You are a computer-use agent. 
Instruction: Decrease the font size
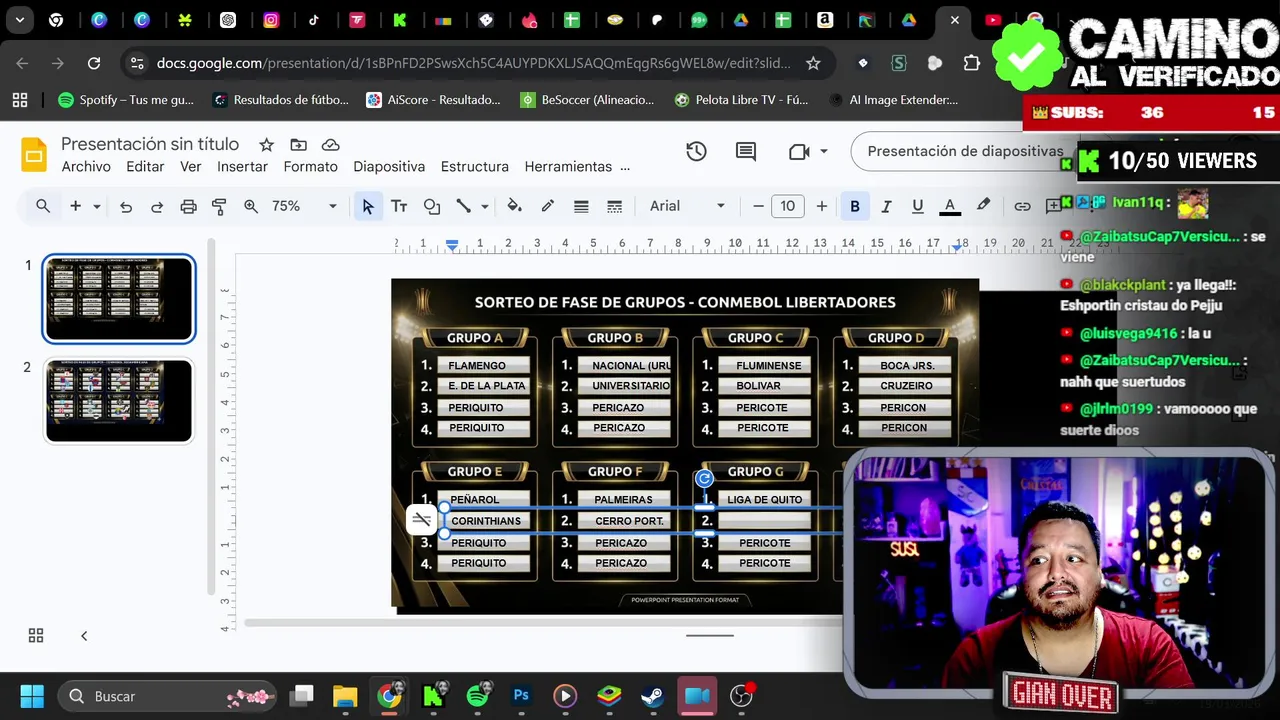758,206
